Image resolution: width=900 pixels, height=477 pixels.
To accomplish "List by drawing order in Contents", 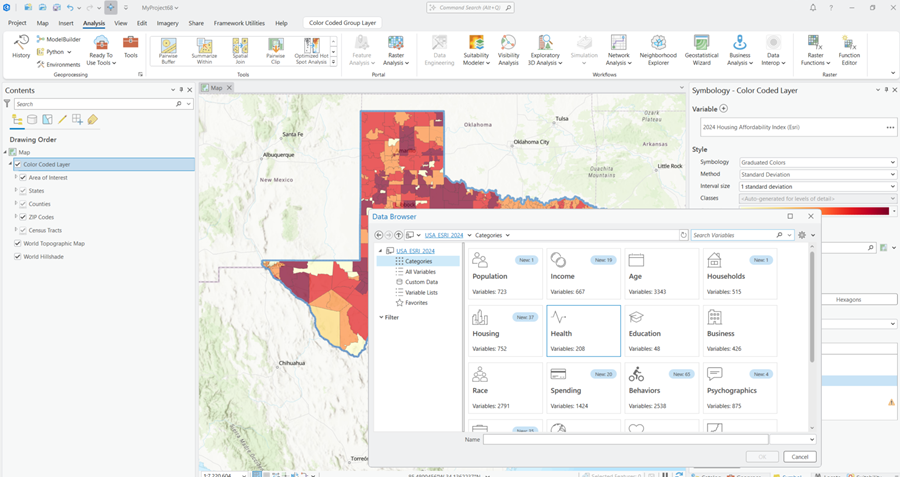I will (17, 119).
